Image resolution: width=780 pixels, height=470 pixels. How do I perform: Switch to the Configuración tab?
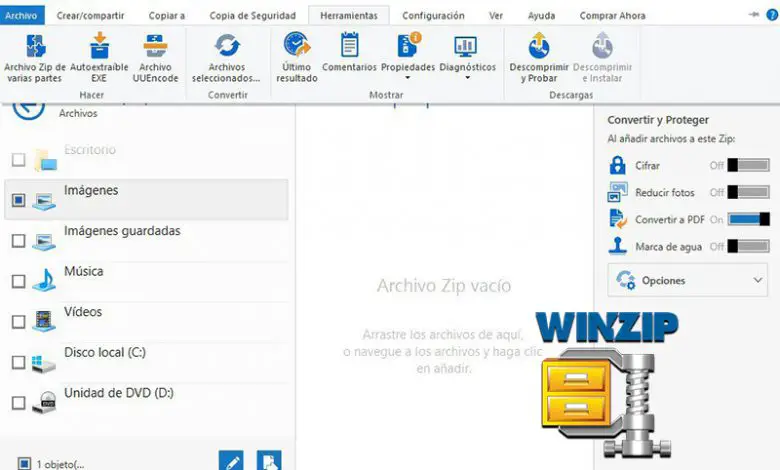(433, 15)
